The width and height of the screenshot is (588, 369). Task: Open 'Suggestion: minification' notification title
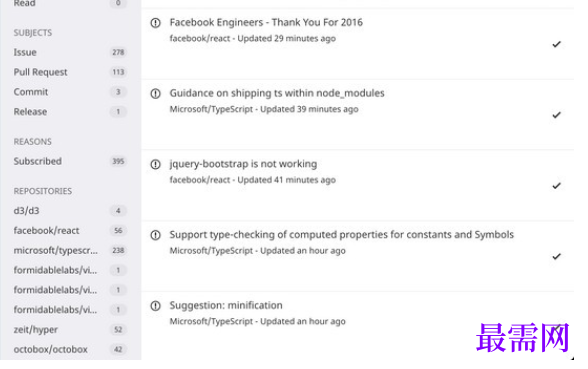click(226, 306)
